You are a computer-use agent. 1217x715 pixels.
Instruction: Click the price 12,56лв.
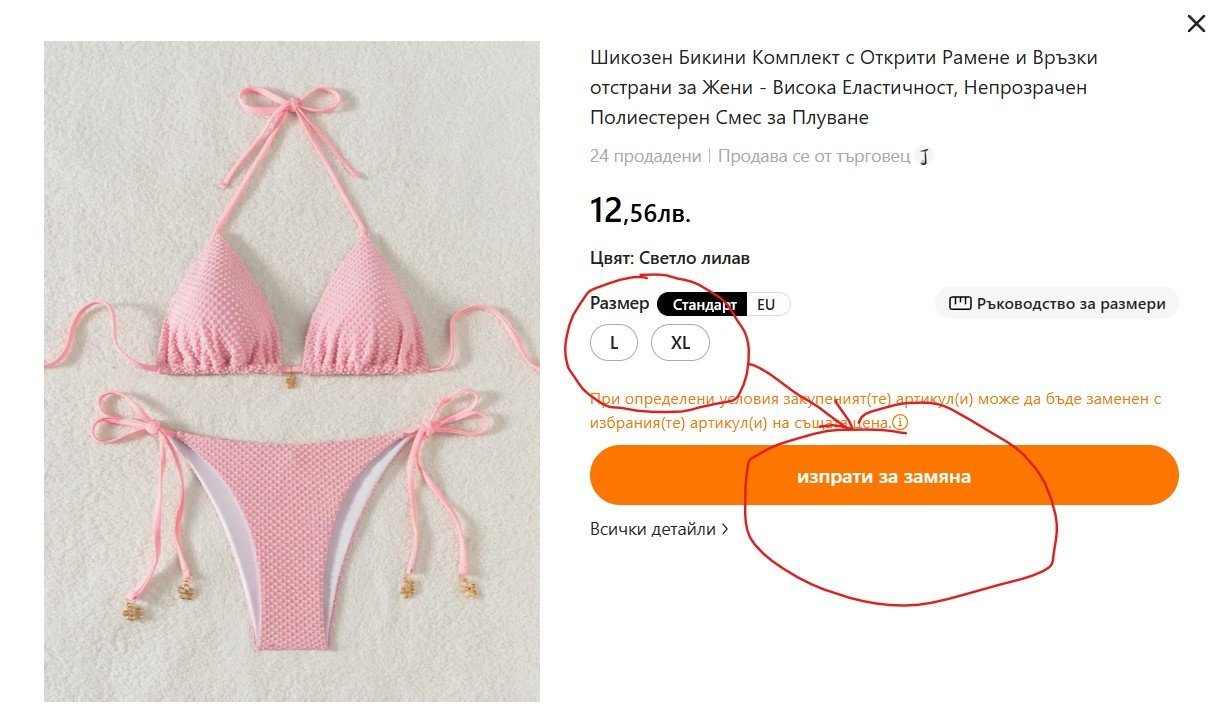click(640, 211)
